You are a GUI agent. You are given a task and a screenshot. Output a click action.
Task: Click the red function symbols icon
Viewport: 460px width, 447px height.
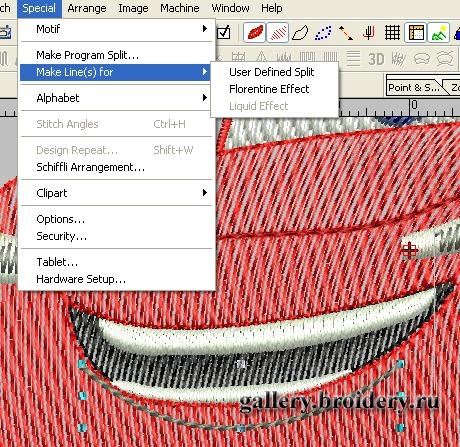click(369, 33)
